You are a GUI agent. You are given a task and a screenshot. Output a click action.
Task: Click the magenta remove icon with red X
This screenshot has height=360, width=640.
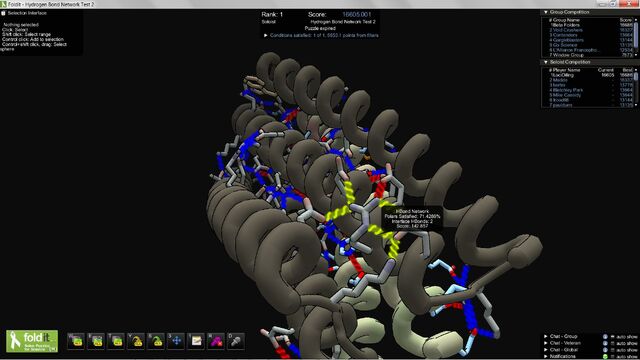pyautogui.click(x=216, y=341)
